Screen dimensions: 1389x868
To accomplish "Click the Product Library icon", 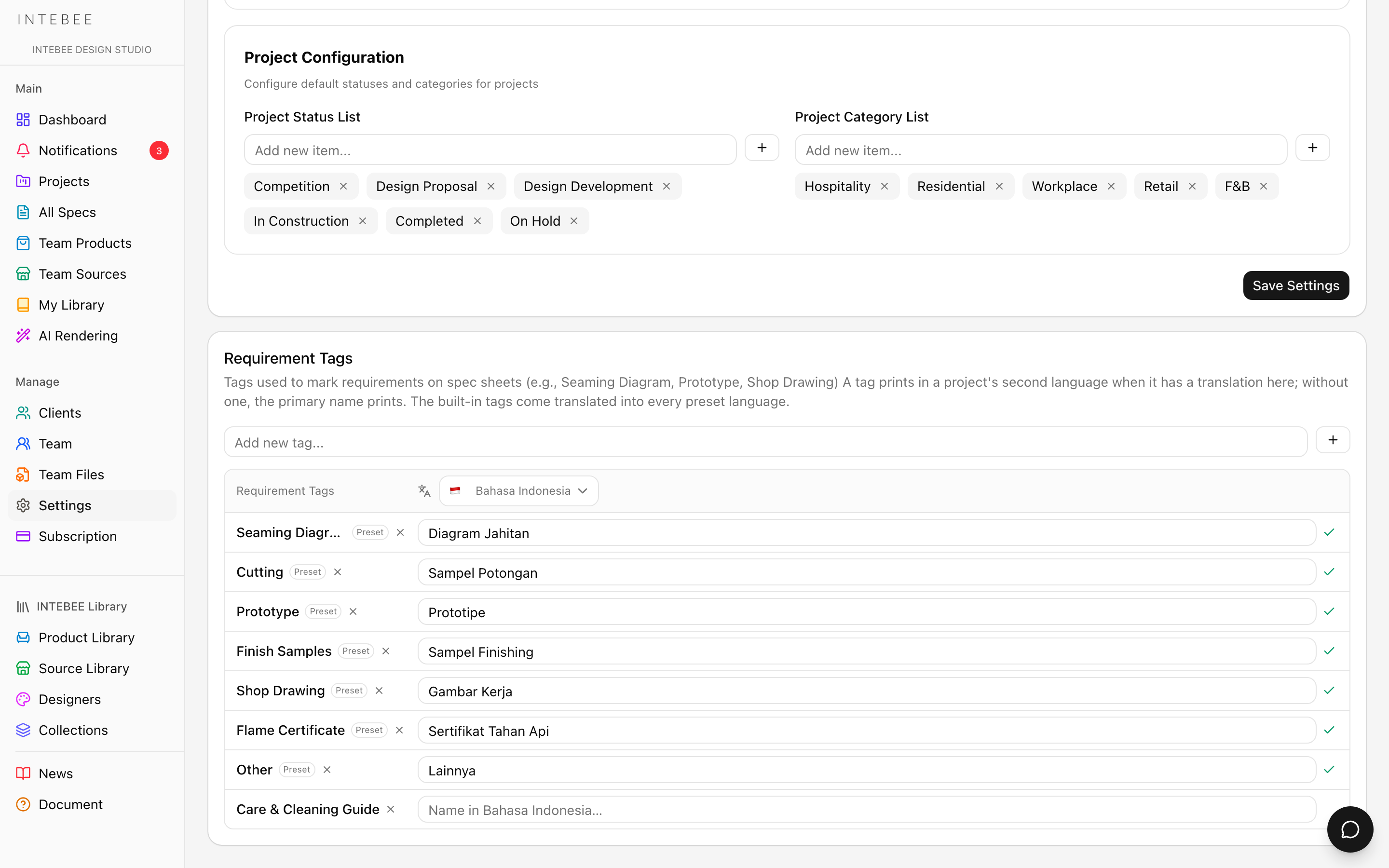I will pos(23,638).
